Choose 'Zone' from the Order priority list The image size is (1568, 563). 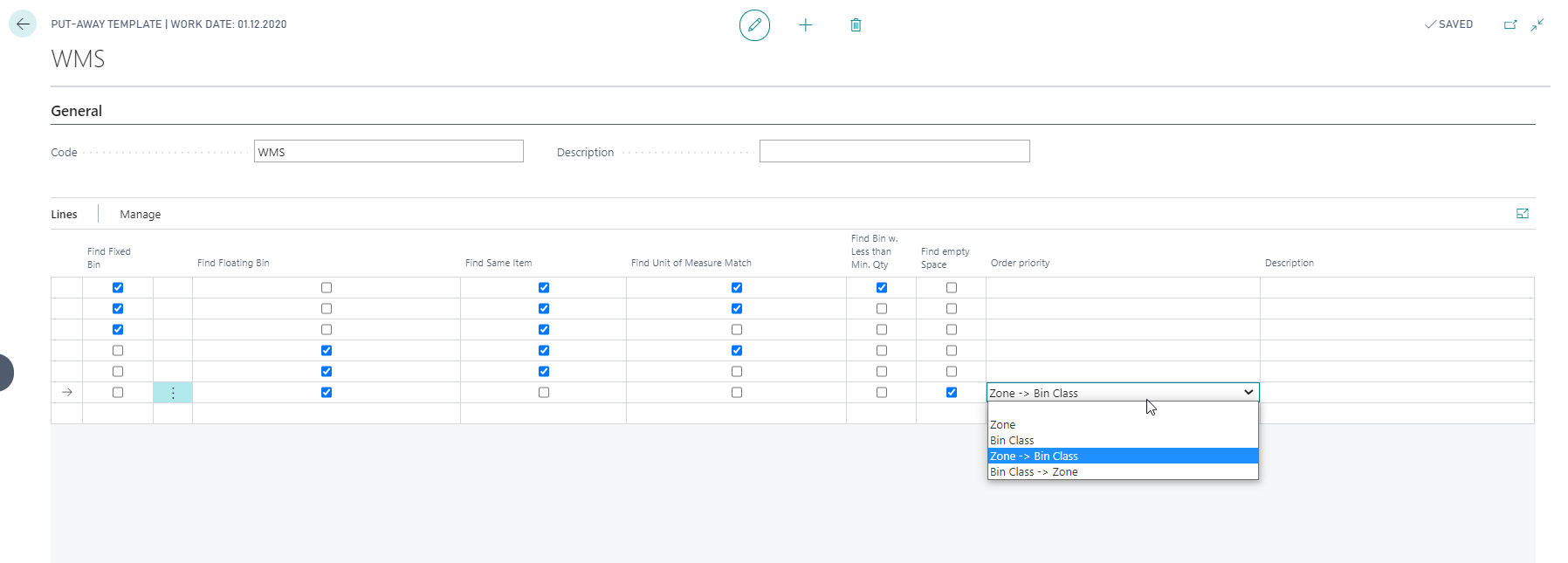click(1123, 425)
